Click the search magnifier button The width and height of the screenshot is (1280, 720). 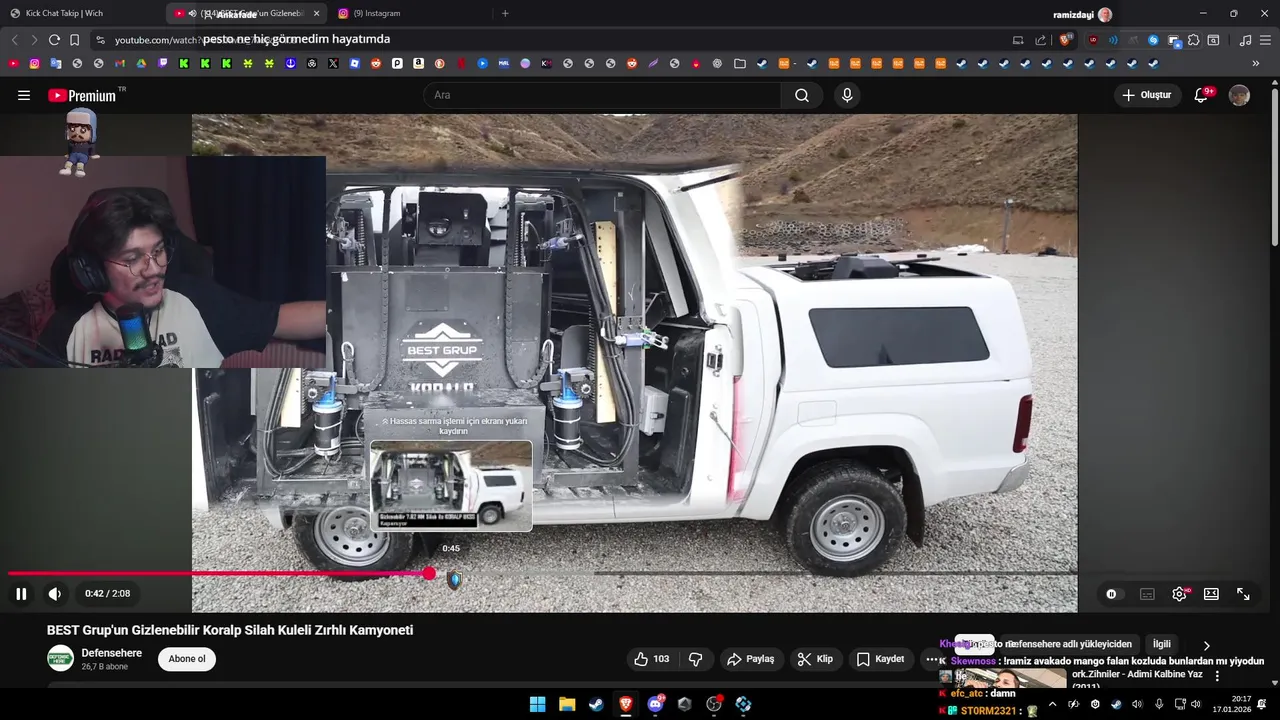802,95
